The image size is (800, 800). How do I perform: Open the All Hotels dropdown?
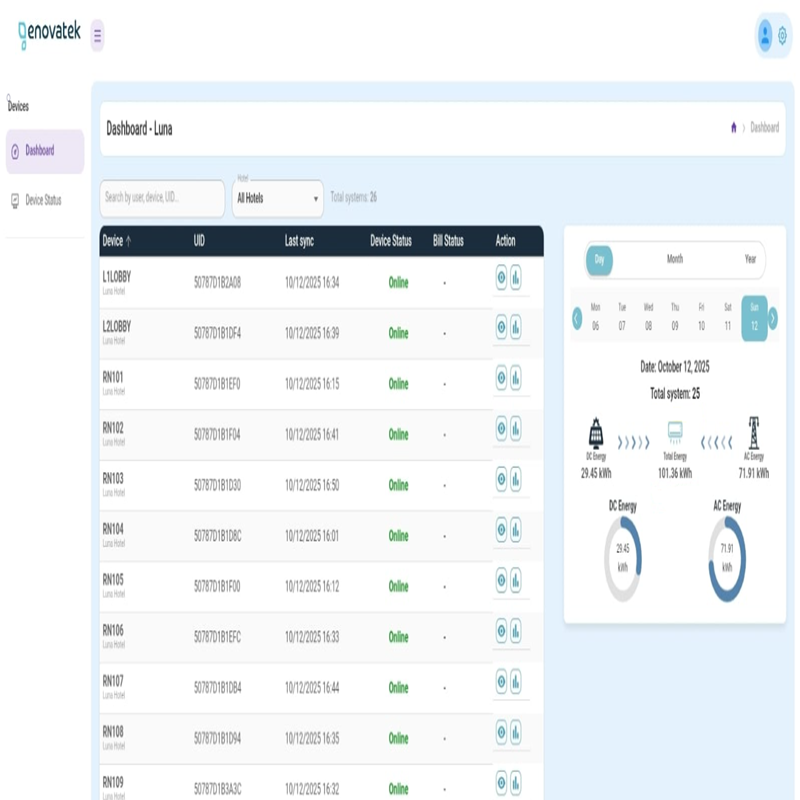277,198
